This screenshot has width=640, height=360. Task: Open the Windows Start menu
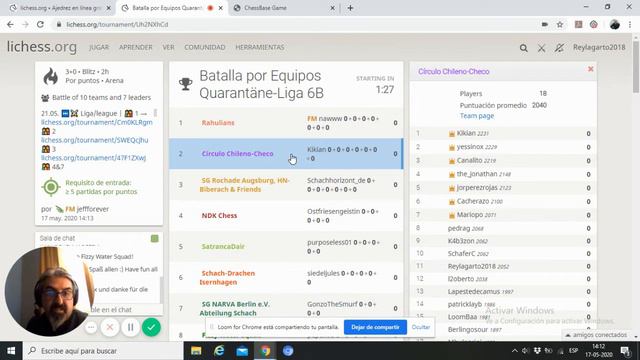pos(11,351)
